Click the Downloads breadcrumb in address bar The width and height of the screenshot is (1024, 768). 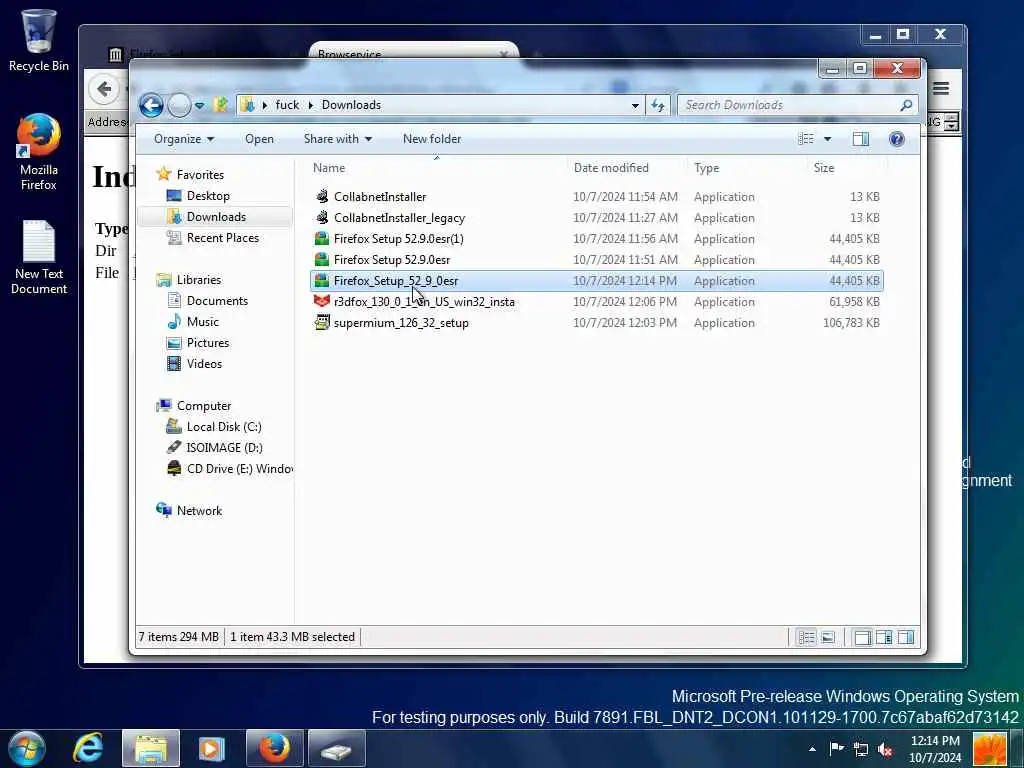point(351,105)
